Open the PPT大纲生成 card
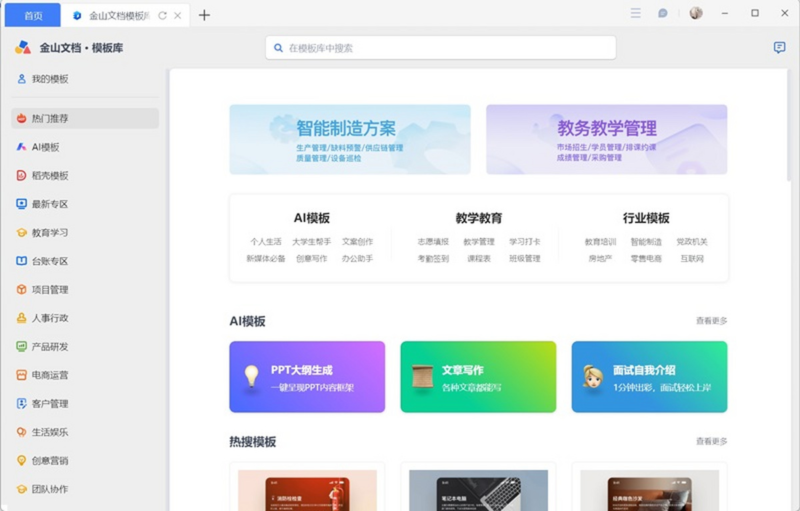This screenshot has height=511, width=800. tap(307, 376)
